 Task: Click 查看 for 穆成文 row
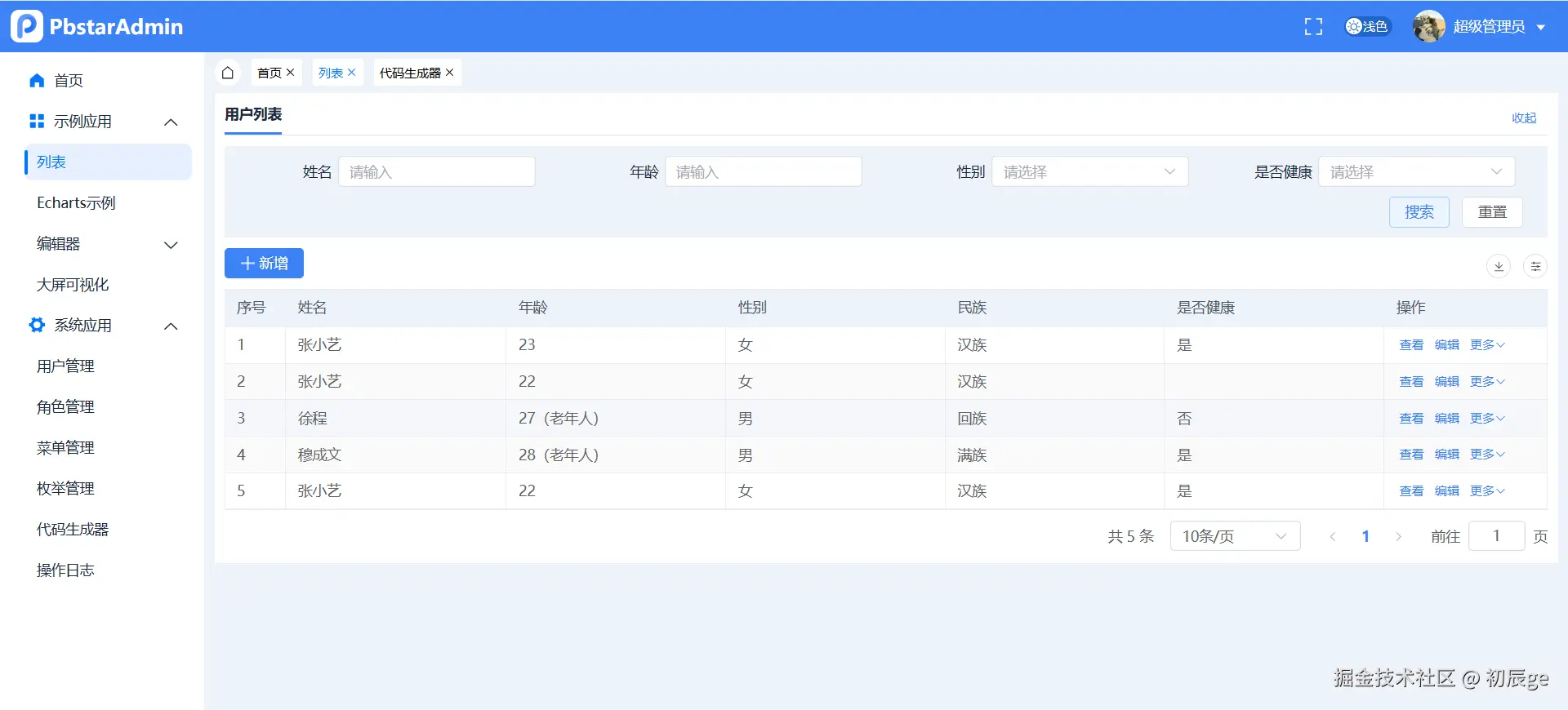[x=1411, y=454]
